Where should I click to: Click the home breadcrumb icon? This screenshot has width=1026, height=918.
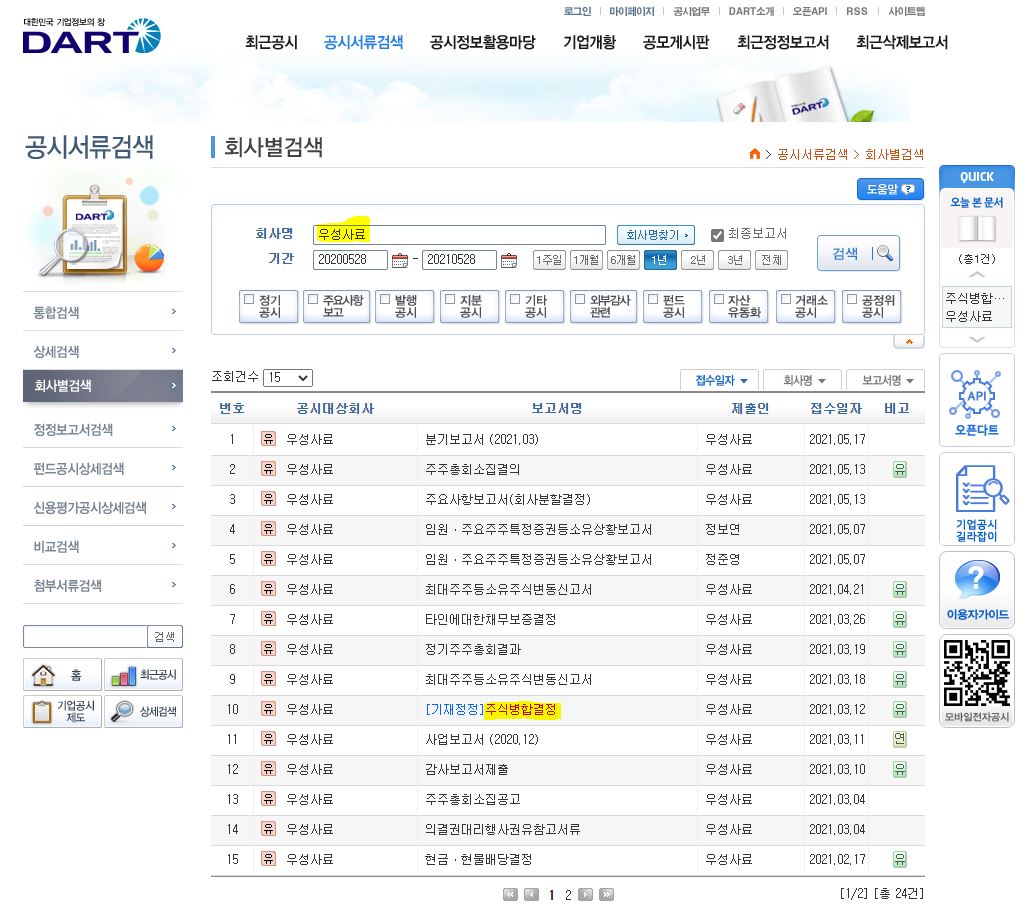(x=754, y=154)
